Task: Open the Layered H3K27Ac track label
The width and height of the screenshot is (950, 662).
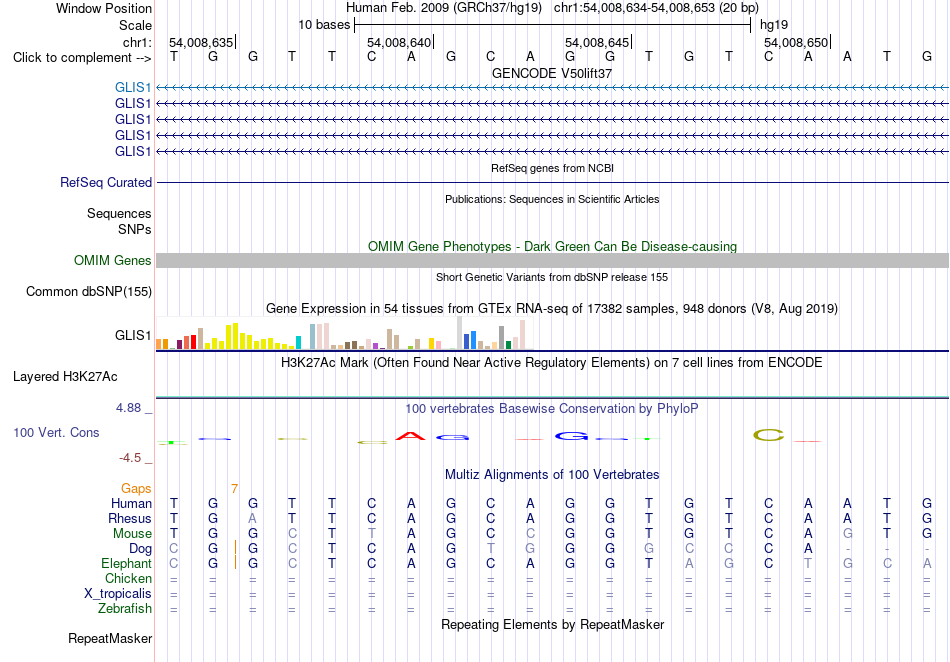Action: click(65, 377)
